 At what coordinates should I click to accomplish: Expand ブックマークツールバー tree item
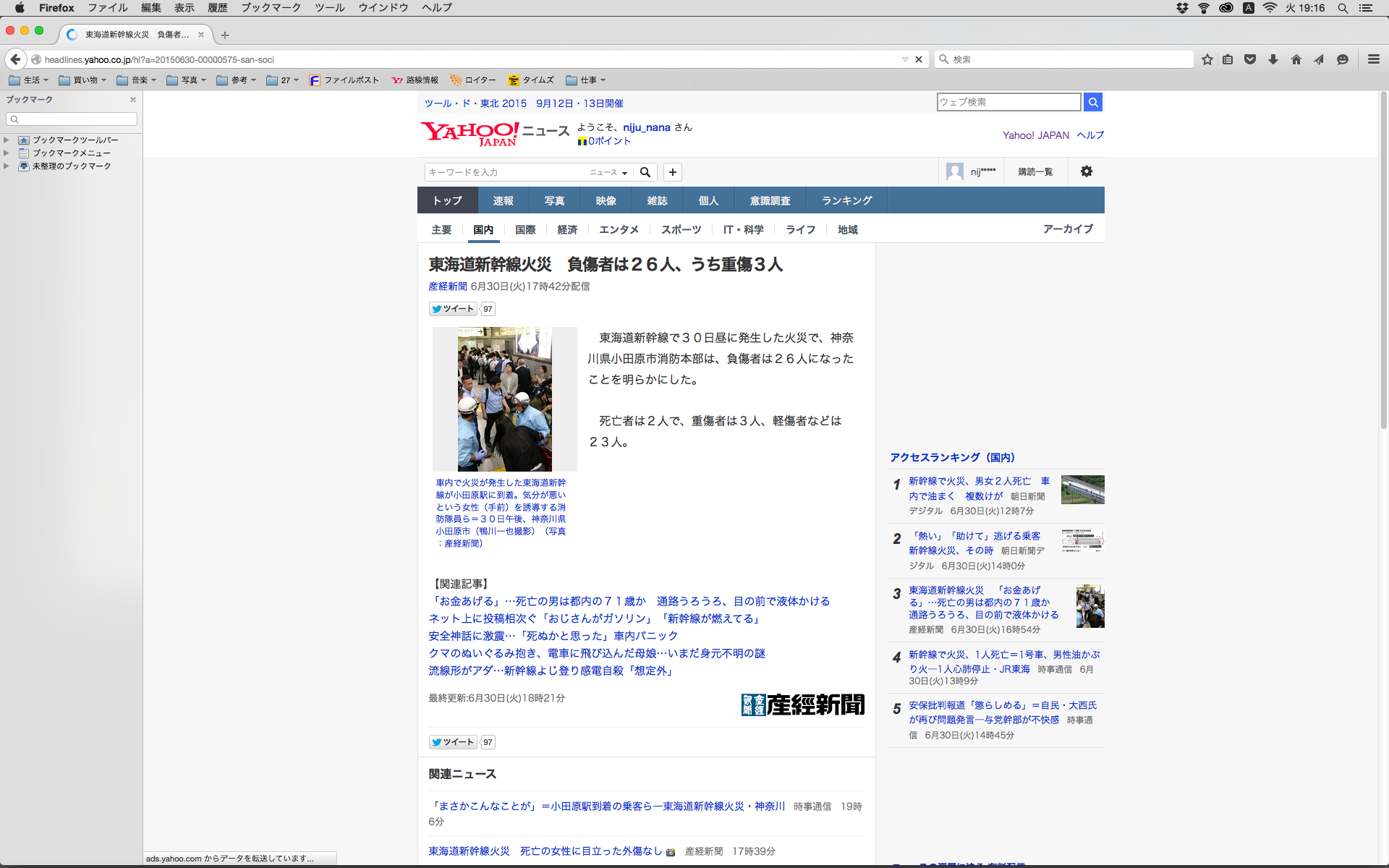coord(7,140)
